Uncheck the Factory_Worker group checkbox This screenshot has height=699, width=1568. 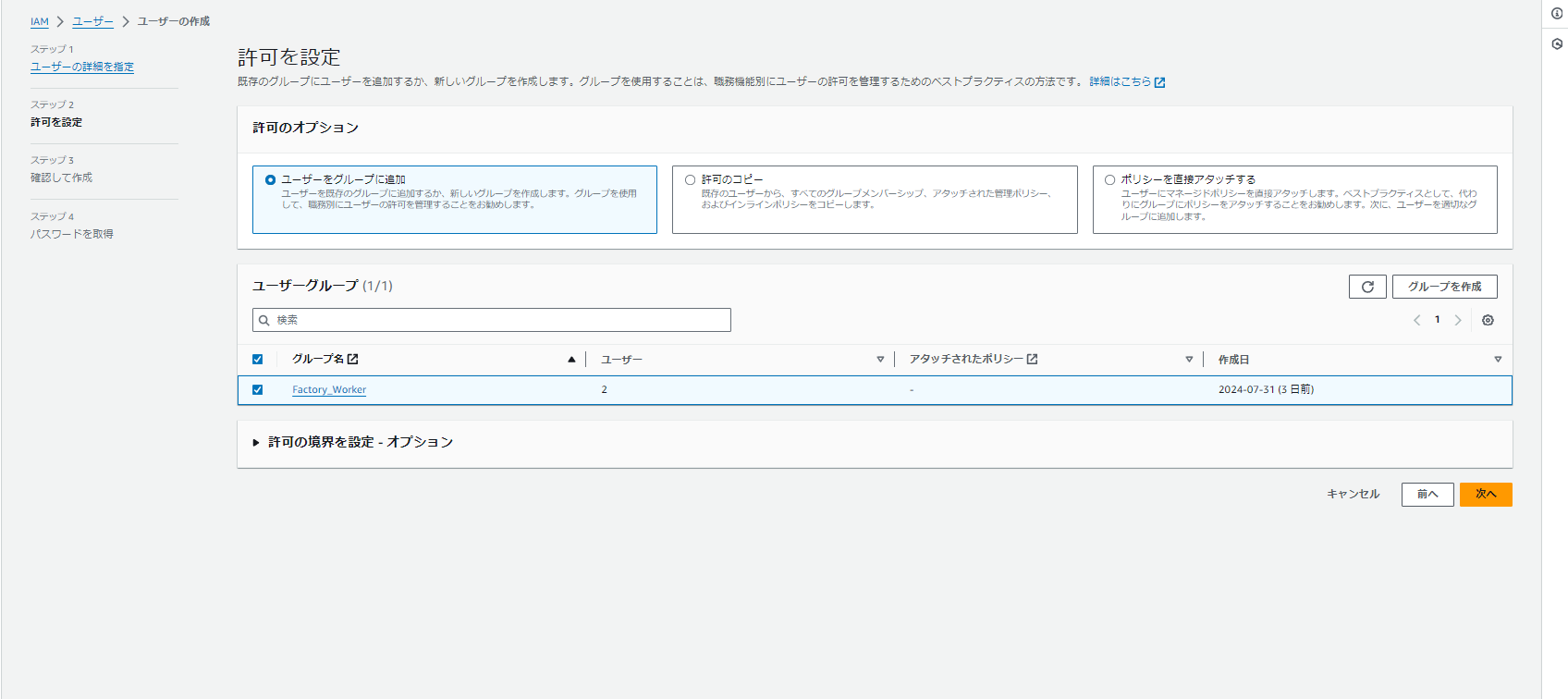click(x=257, y=389)
